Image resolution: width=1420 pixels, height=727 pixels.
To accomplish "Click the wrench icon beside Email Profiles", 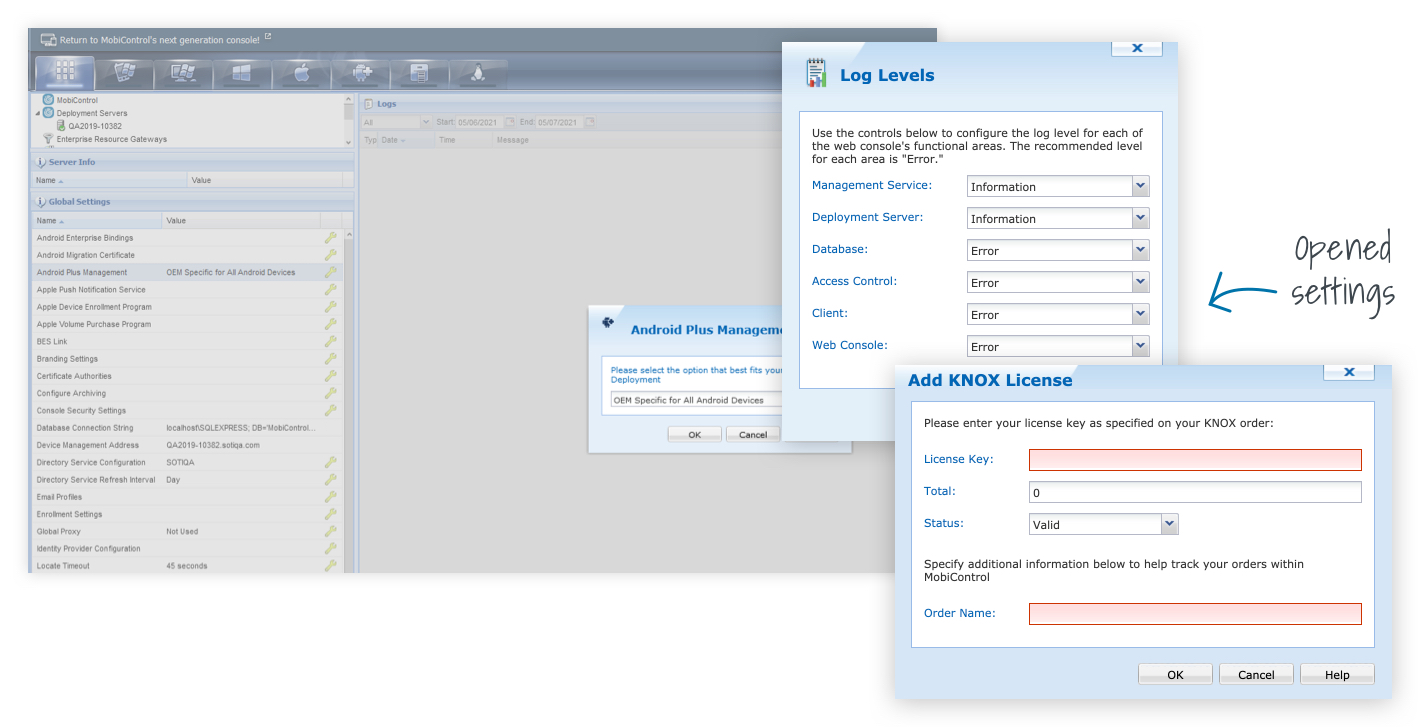I will (x=331, y=497).
